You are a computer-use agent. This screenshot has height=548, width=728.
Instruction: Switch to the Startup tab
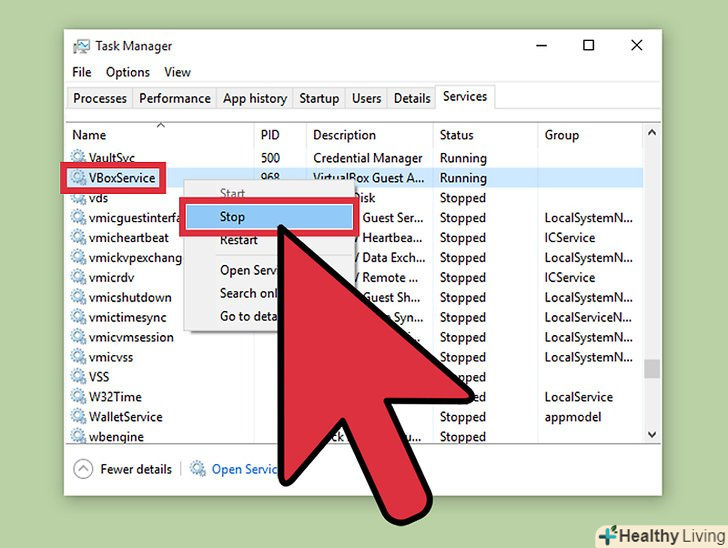tap(319, 98)
